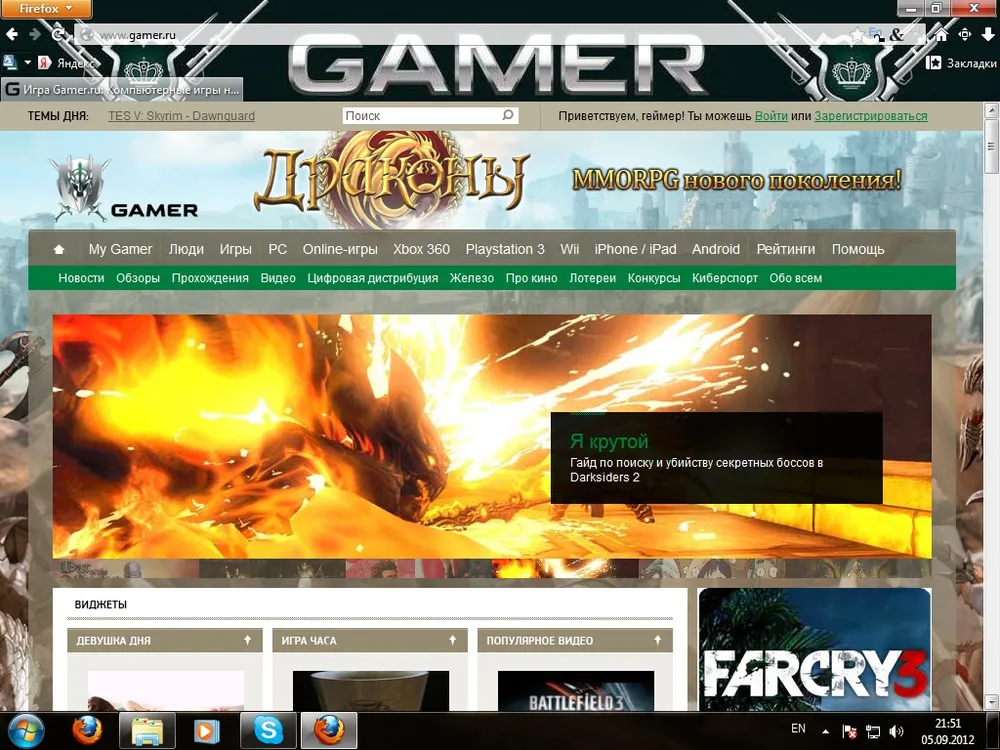Viewport: 1000px width, 750px height.
Task: Open Windows Media Player from taskbar
Action: (206, 731)
